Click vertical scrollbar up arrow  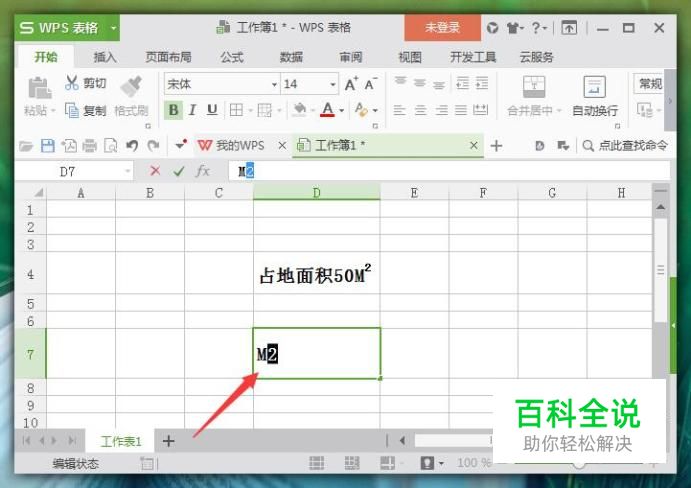pyautogui.click(x=661, y=207)
